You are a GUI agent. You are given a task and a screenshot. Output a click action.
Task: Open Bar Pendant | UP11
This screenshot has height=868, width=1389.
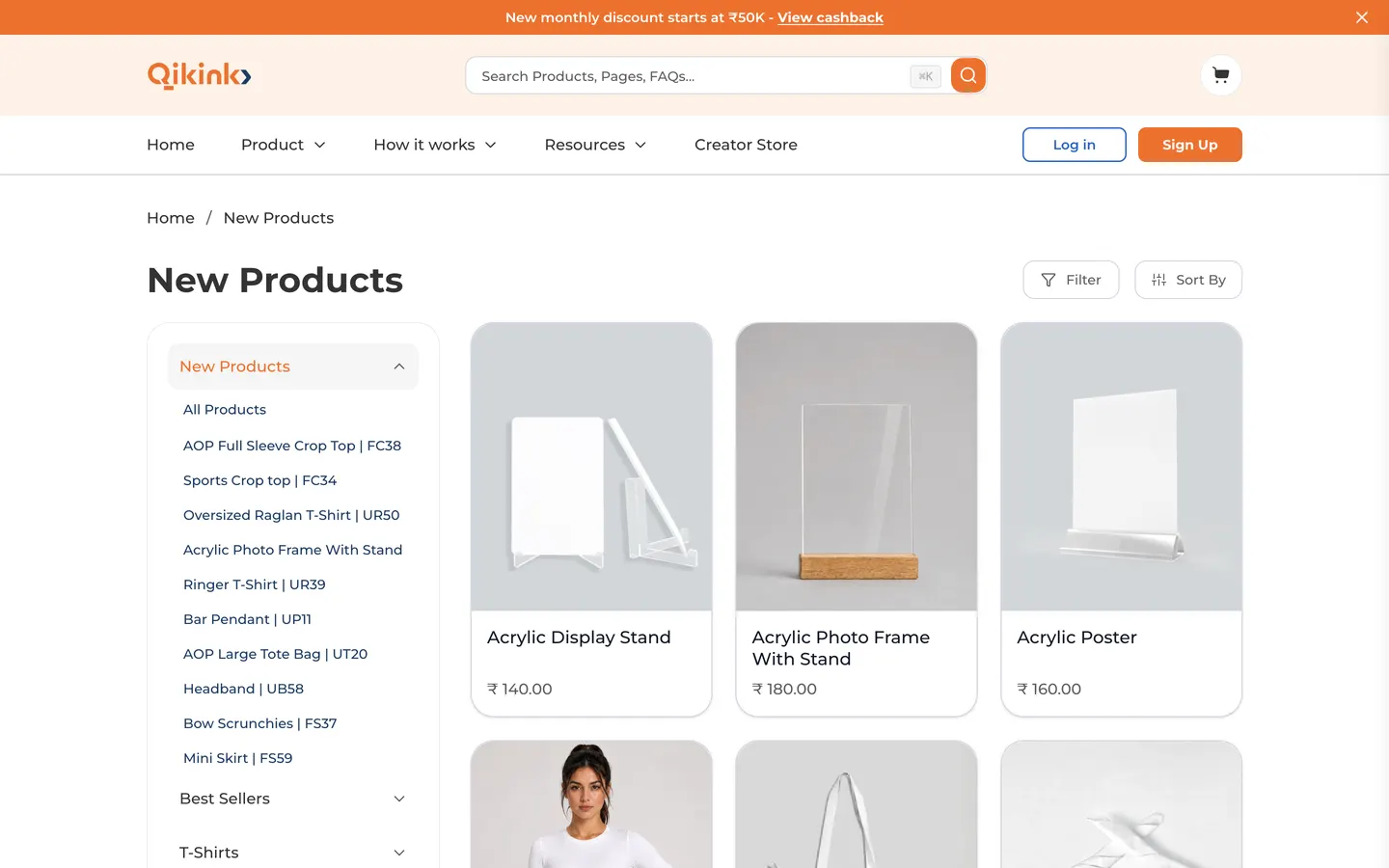[x=248, y=619]
